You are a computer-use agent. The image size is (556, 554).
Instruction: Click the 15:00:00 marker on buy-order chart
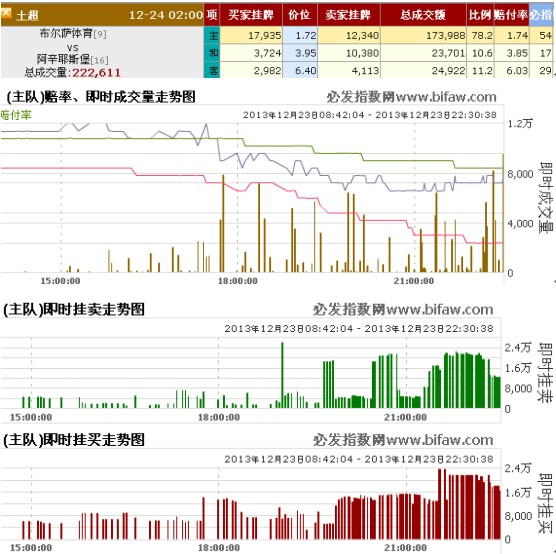[31, 547]
